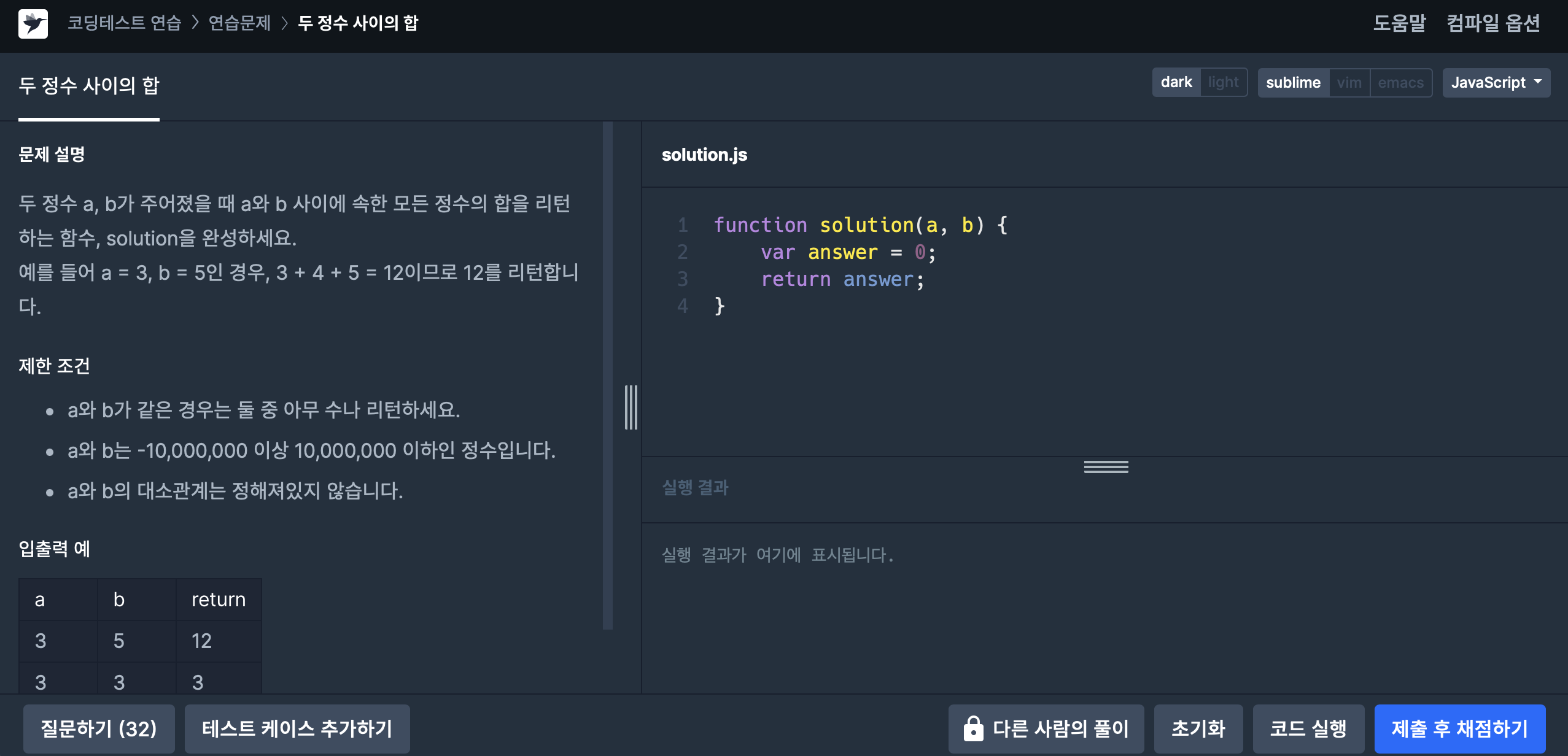Open the JavaScript language dropdown

(1496, 83)
